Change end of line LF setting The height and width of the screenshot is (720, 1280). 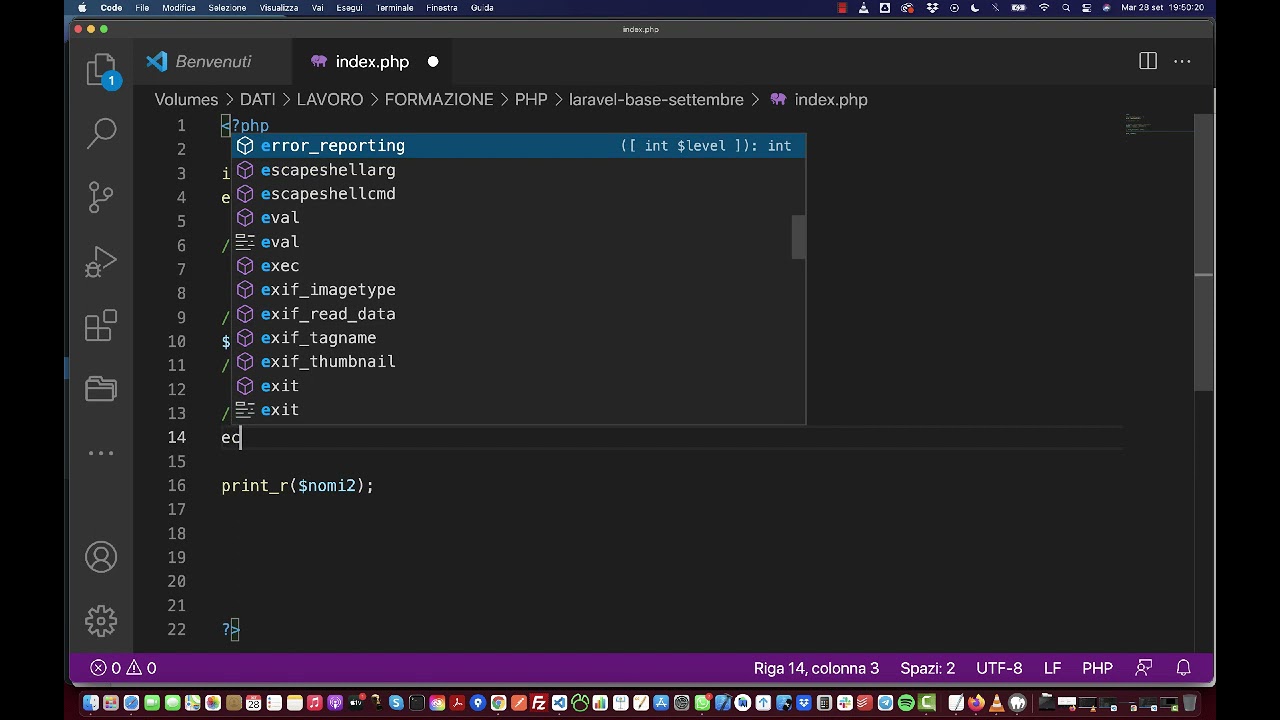[x=1052, y=668]
